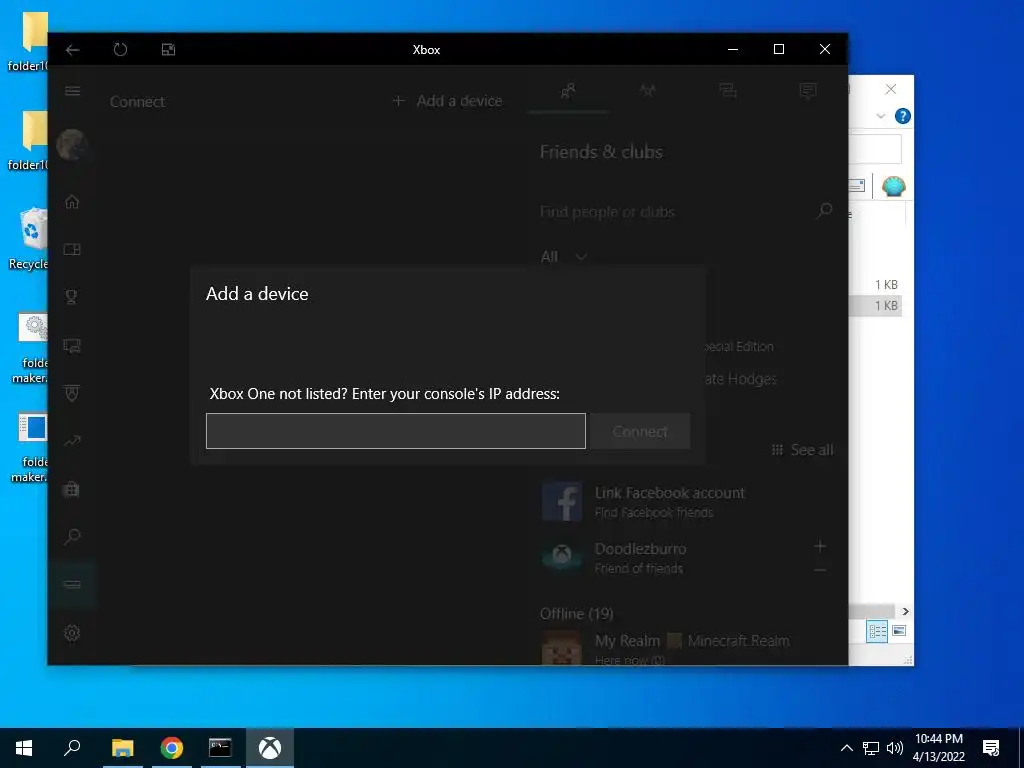
Task: Open the Clubs shield icon
Action: pyautogui.click(x=72, y=393)
